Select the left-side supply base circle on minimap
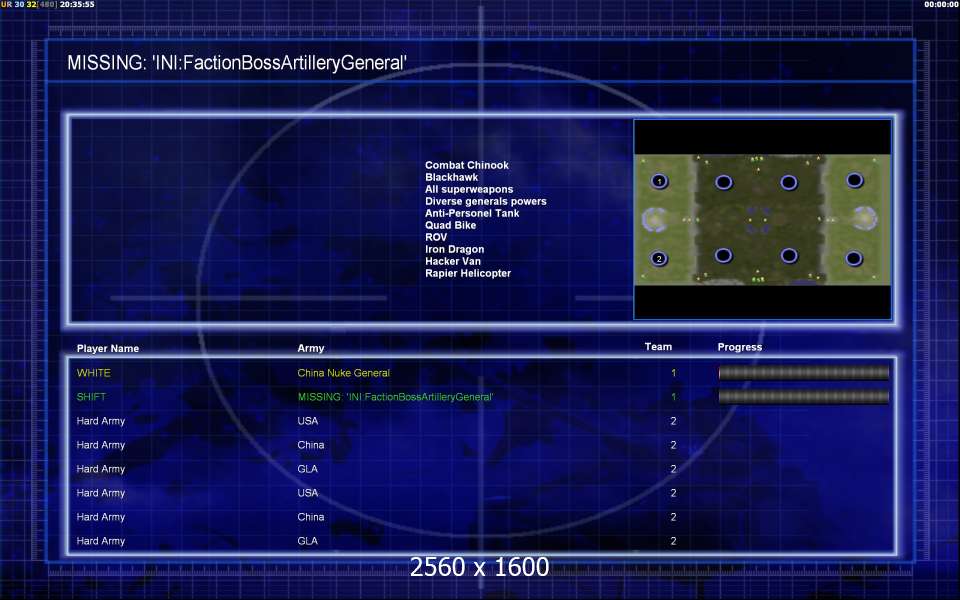This screenshot has width=960, height=600. 654,219
